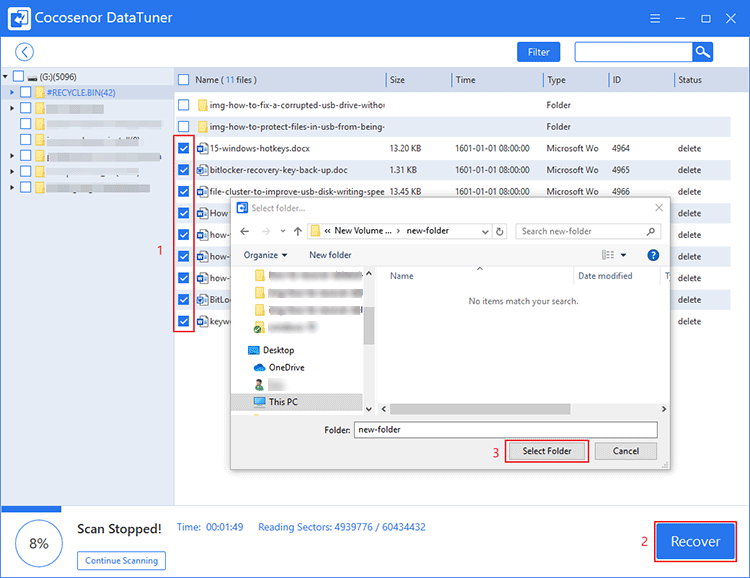The image size is (750, 578).
Task: Open recent locations dropdown arrow in dialog
Action: (x=283, y=232)
